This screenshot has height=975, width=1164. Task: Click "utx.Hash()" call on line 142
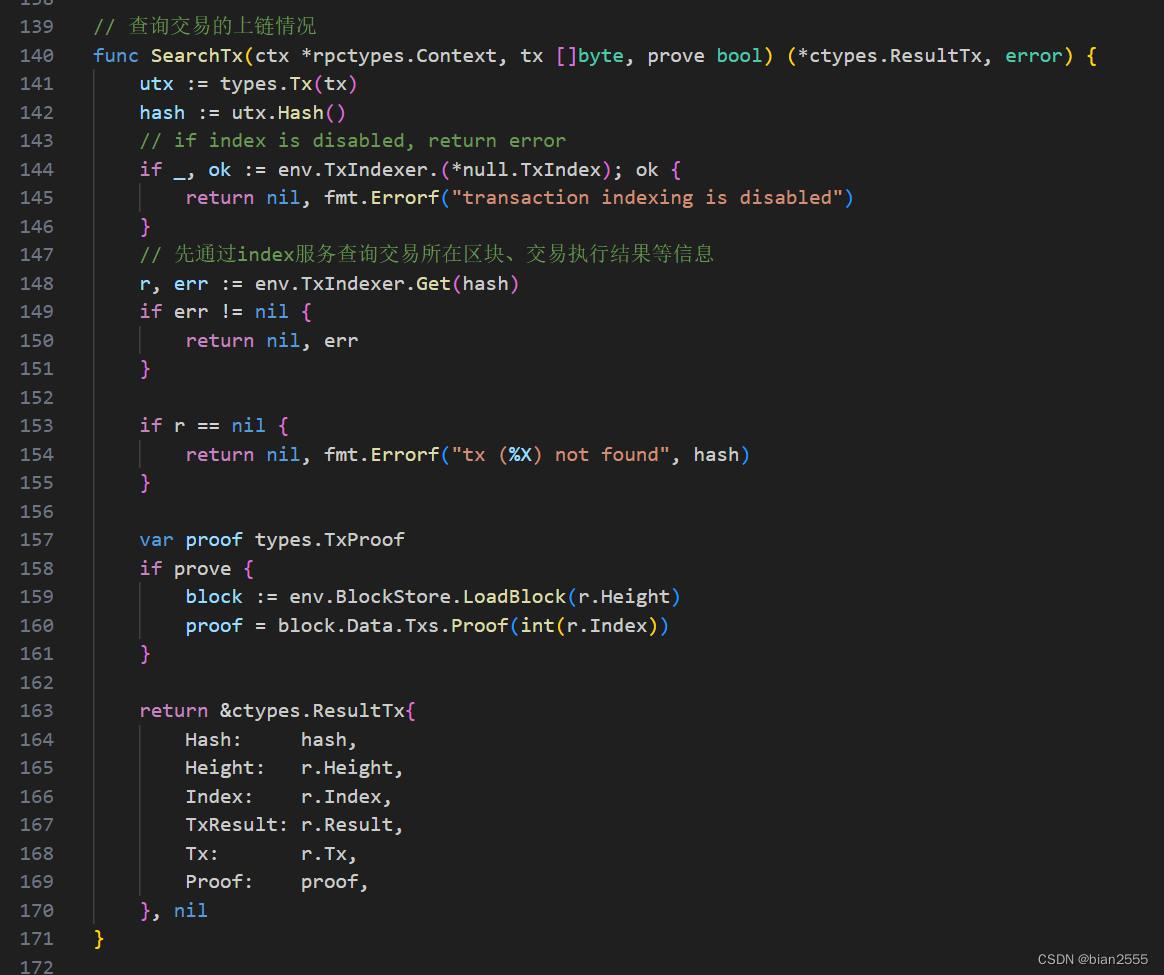click(289, 113)
